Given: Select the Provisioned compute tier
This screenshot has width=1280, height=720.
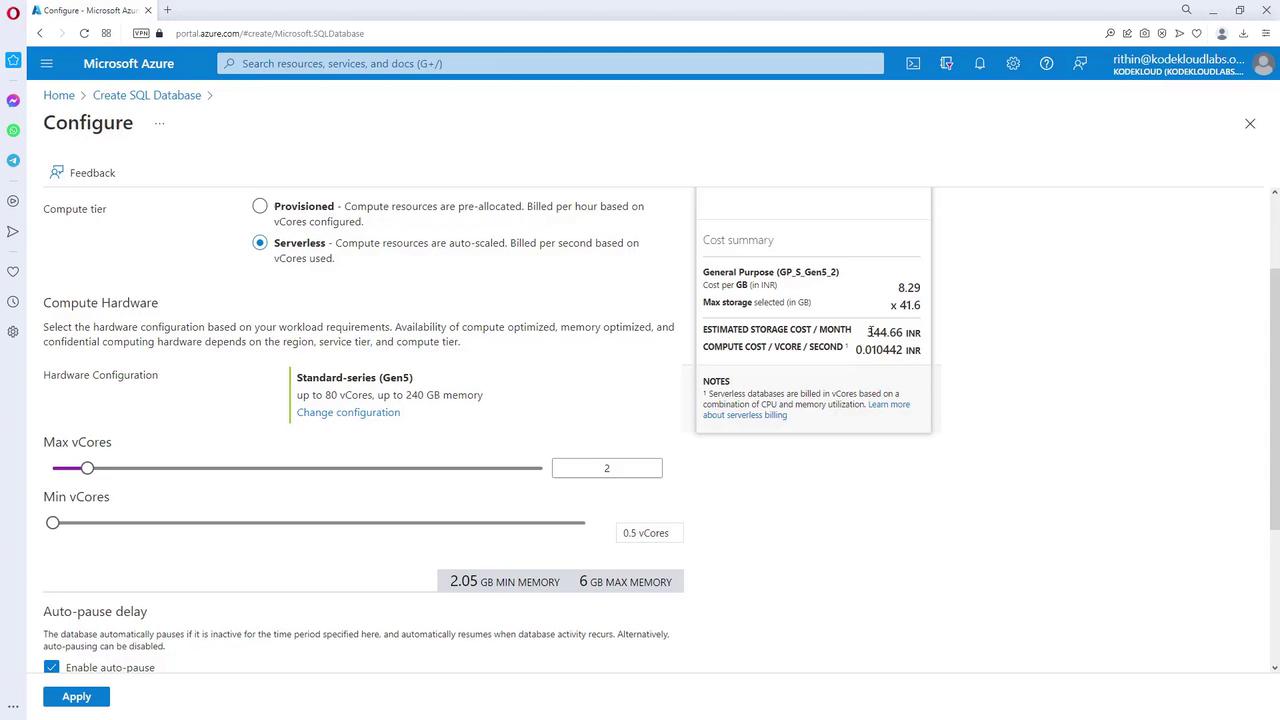Looking at the screenshot, I should pos(260,206).
